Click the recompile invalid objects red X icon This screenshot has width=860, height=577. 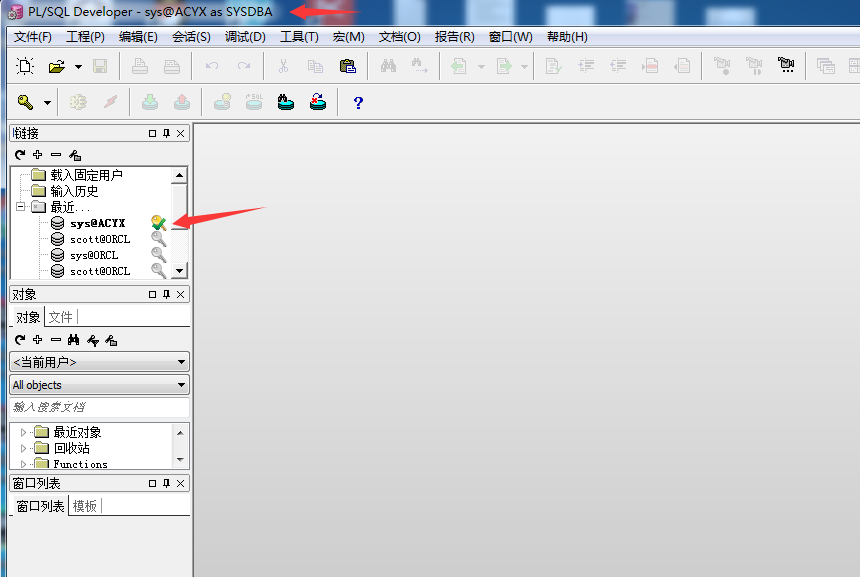tap(318, 102)
